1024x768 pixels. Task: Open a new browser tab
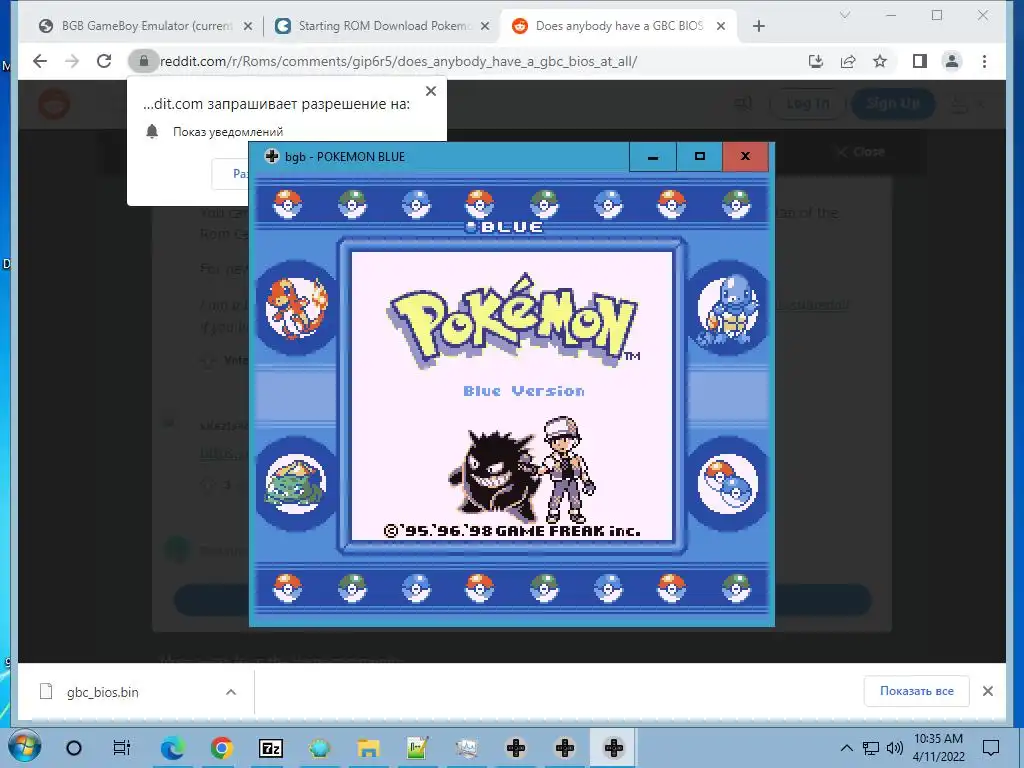(x=758, y=26)
